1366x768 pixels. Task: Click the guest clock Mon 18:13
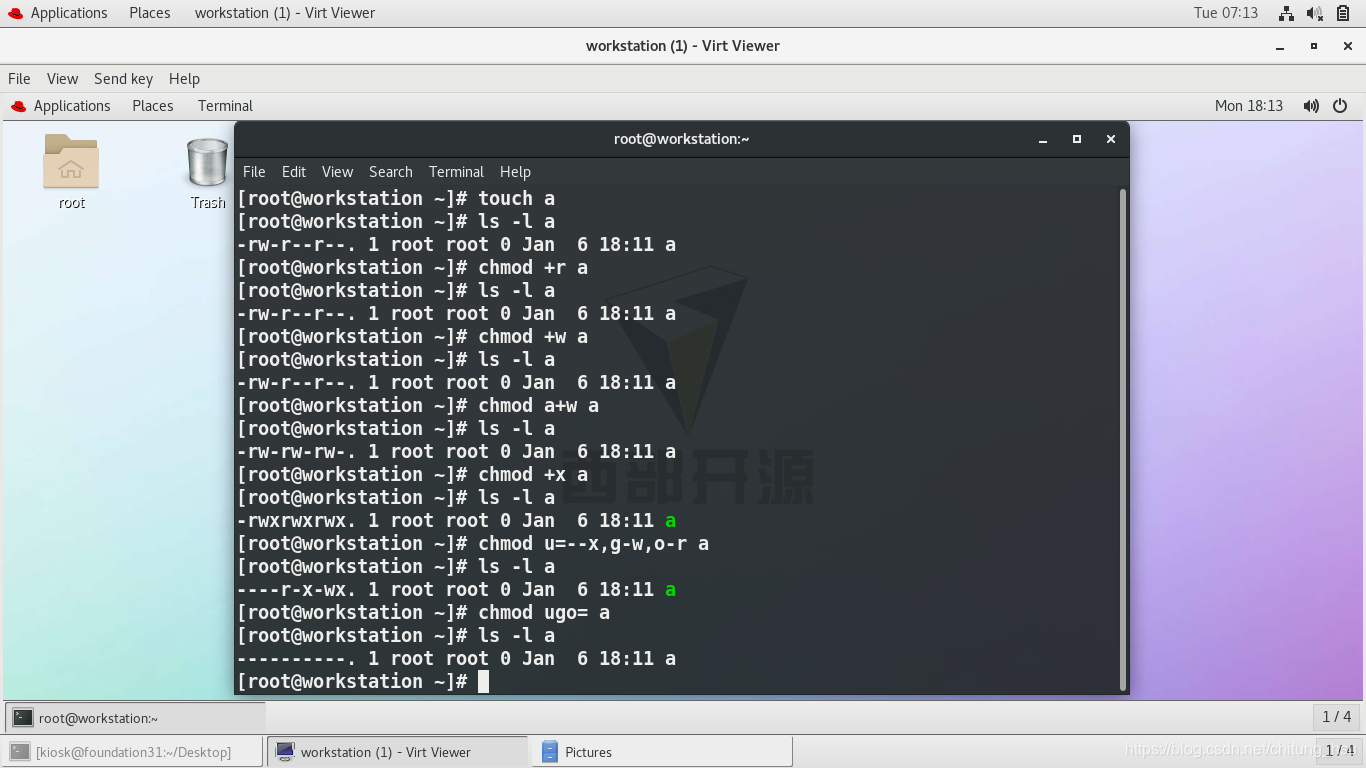(x=1249, y=106)
